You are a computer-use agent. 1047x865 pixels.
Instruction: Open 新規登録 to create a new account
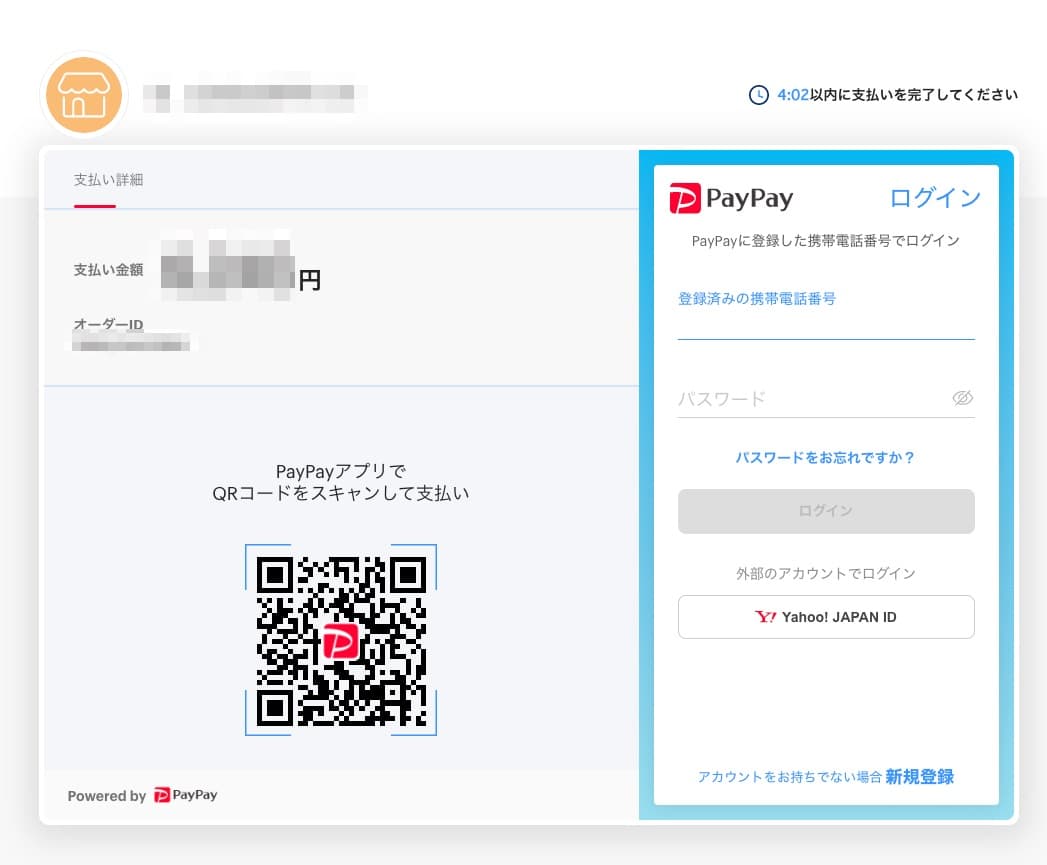[918, 777]
